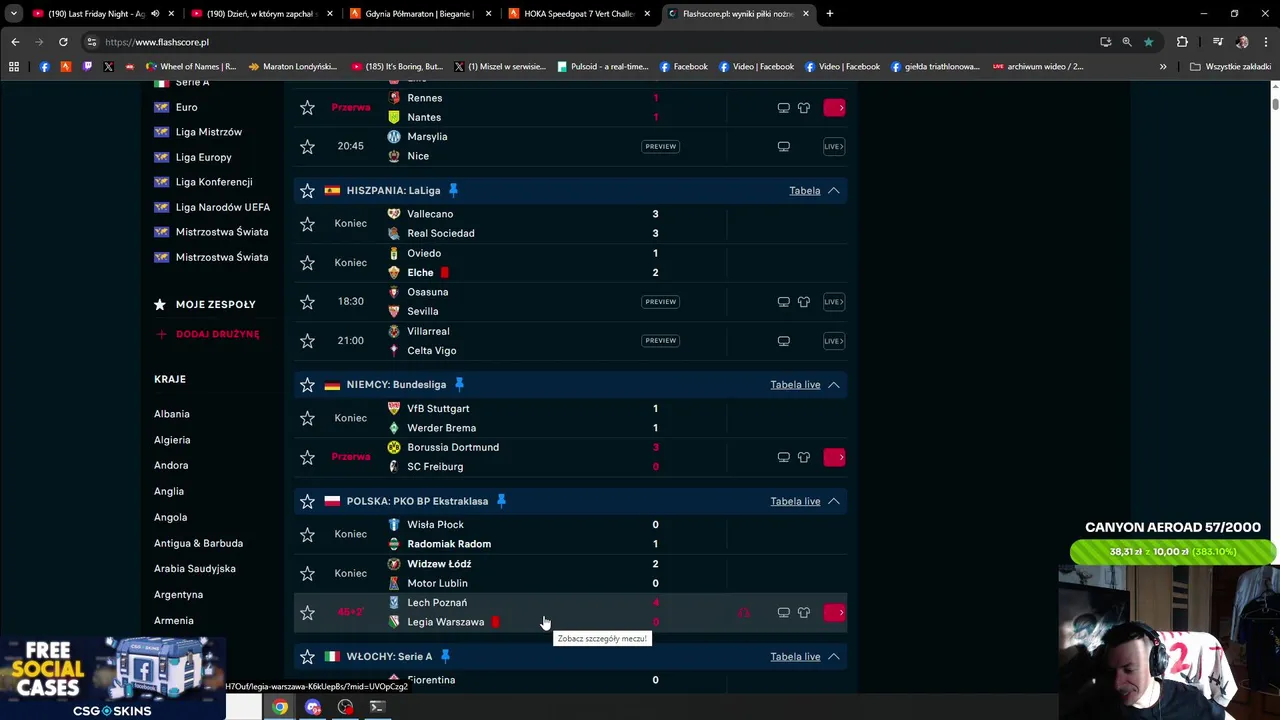This screenshot has width=1280, height=720.
Task: Open TV icon for Villarreal vs Celta Vigo
Action: [x=784, y=340]
